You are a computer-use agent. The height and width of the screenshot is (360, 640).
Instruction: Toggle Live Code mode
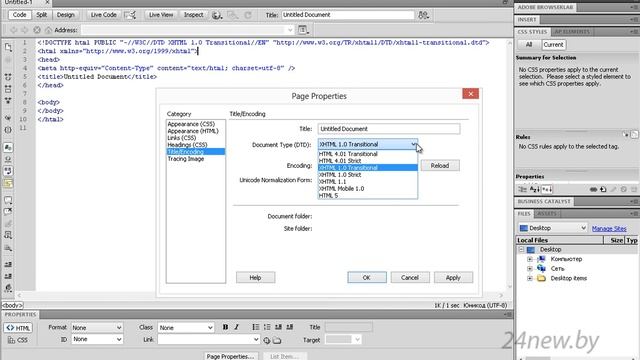pos(103,15)
